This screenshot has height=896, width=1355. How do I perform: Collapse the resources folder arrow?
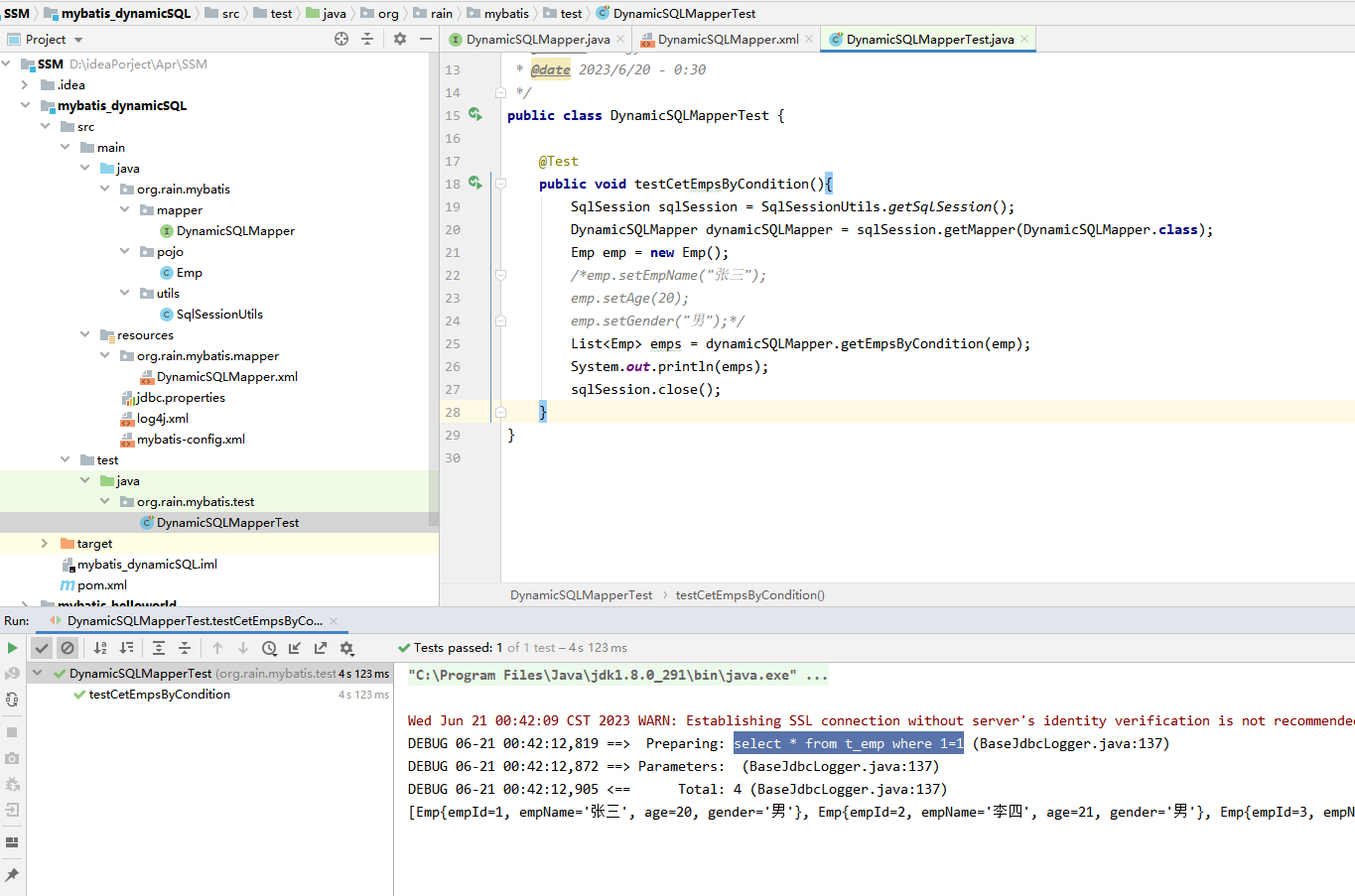84,334
